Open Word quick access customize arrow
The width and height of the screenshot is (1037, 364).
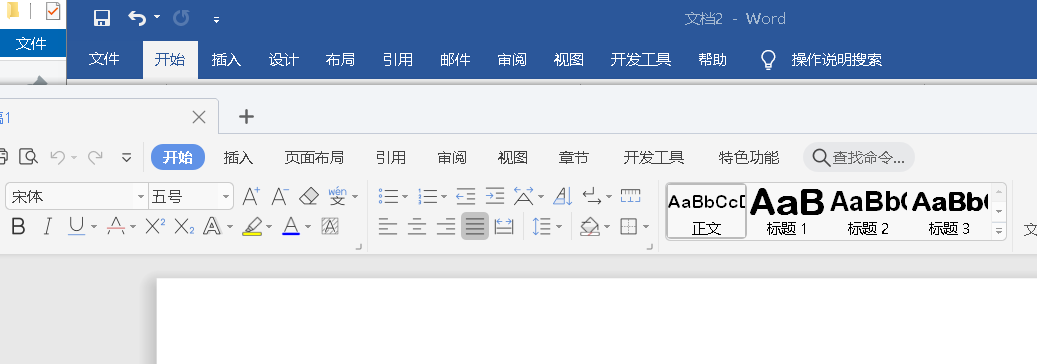tap(216, 20)
